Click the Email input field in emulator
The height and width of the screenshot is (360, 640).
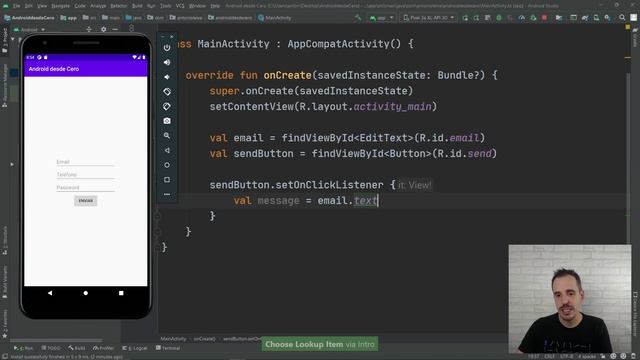(x=85, y=162)
